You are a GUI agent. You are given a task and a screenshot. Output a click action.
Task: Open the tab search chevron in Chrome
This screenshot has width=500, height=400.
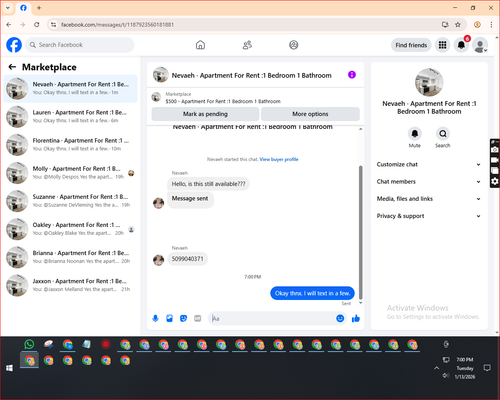pyautogui.click(x=8, y=8)
